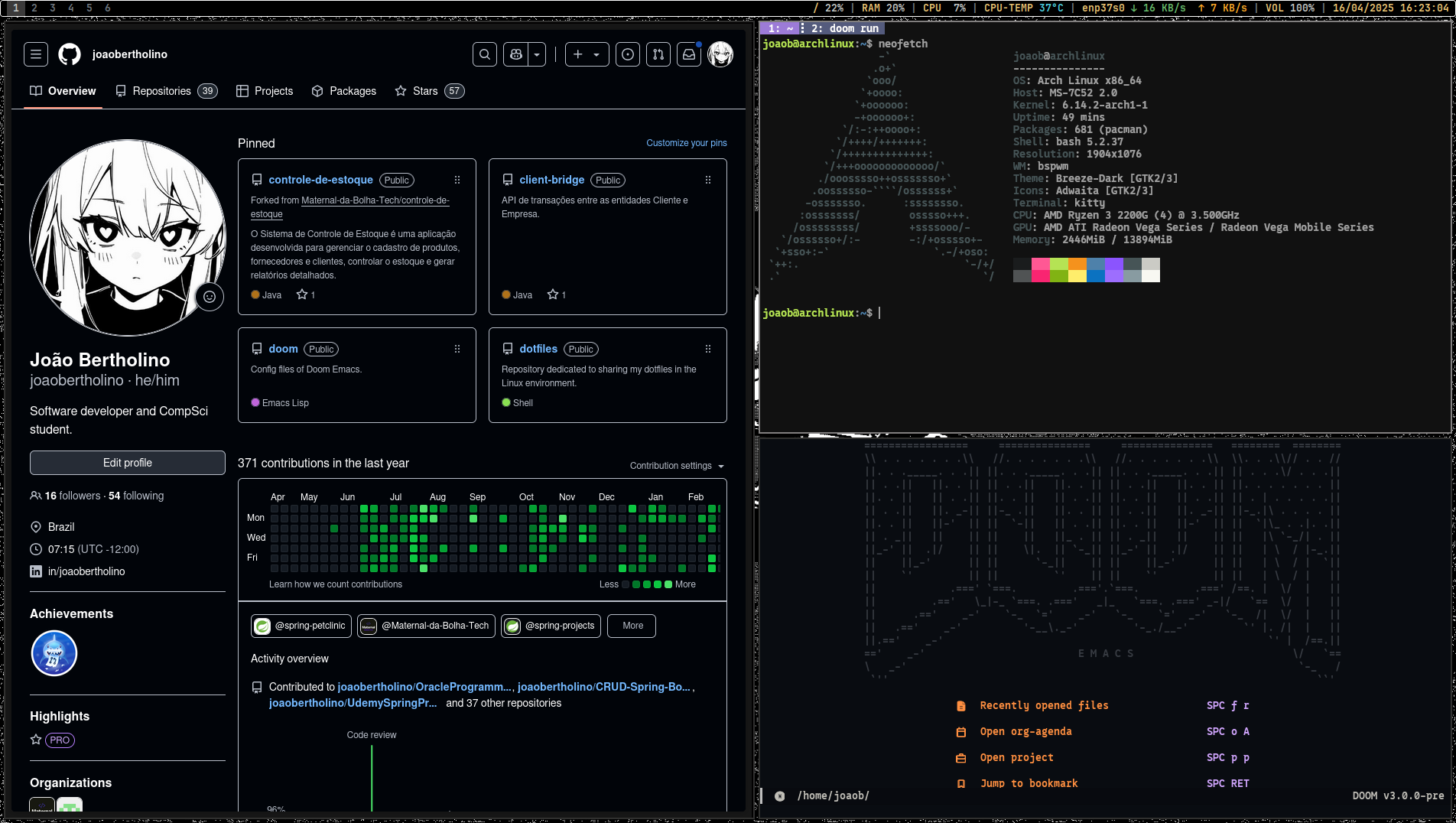The image size is (1456, 823).
Task: Click Learn how we count contributions
Action: click(x=336, y=584)
